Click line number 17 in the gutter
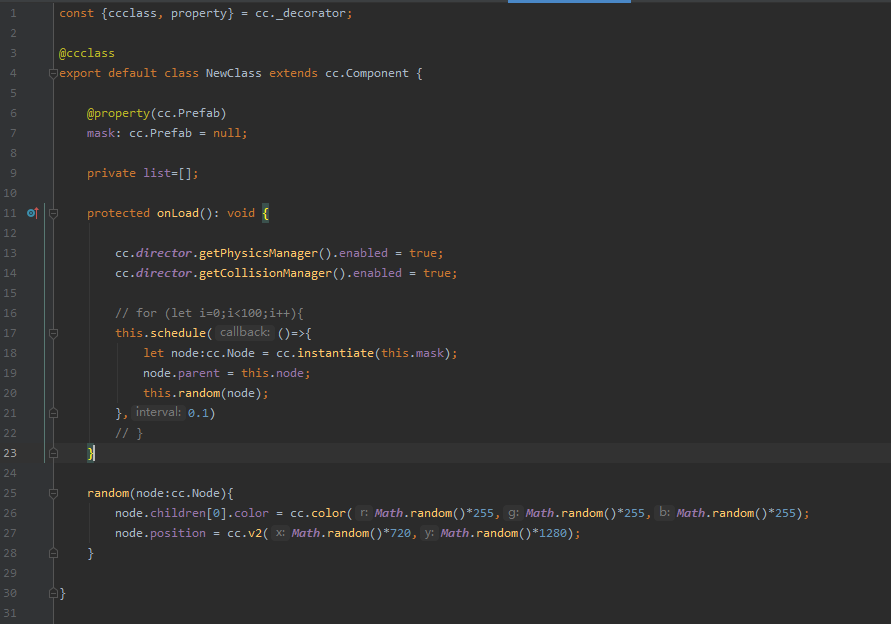 click(x=10, y=333)
